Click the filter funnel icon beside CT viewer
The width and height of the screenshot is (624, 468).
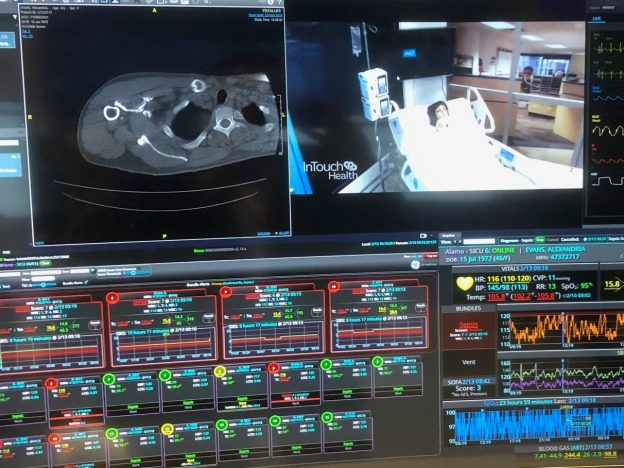point(14,18)
